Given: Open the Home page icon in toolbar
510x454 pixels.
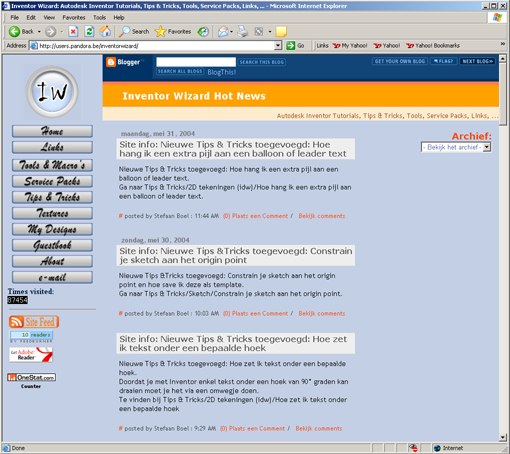Looking at the screenshot, I should tap(105, 31).
